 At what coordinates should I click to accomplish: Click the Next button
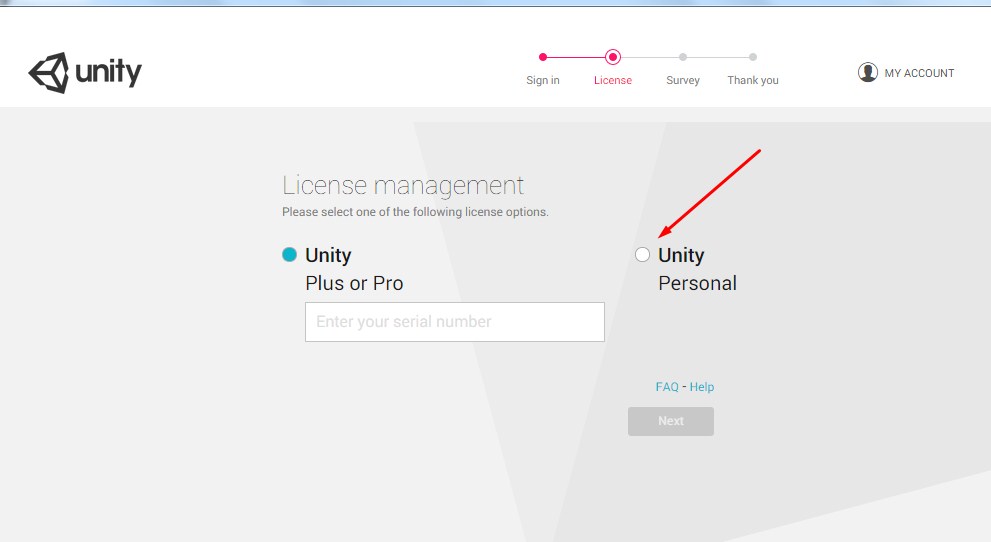[x=671, y=421]
